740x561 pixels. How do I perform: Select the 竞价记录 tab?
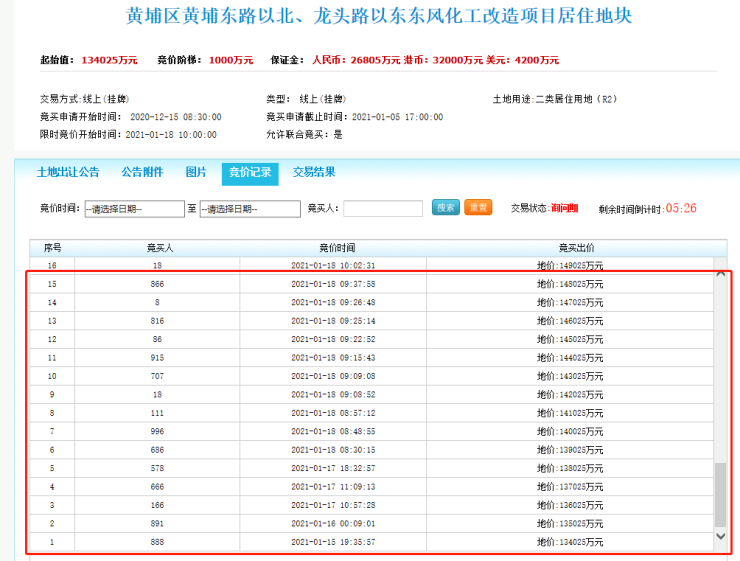[250, 173]
